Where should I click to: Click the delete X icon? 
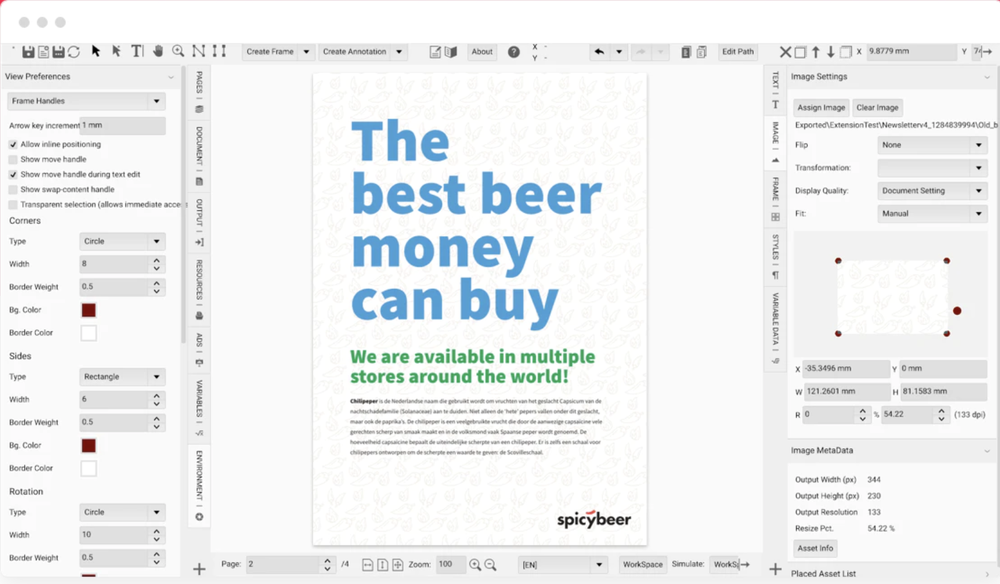tap(785, 52)
